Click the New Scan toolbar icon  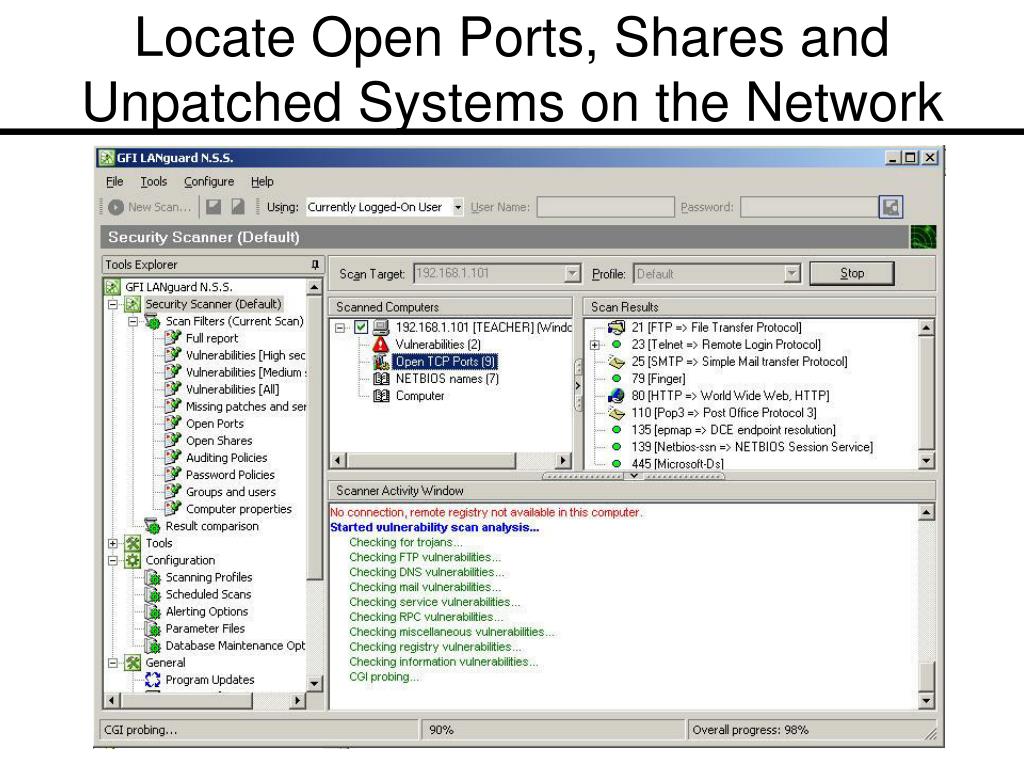tap(116, 207)
